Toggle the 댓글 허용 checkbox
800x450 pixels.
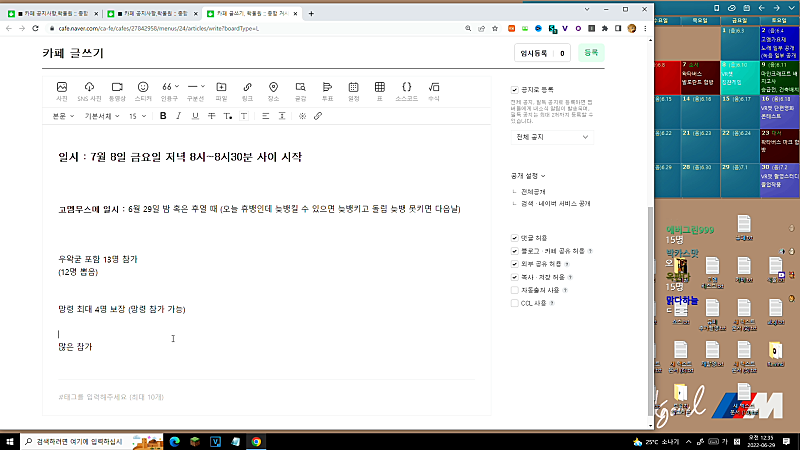click(x=515, y=238)
